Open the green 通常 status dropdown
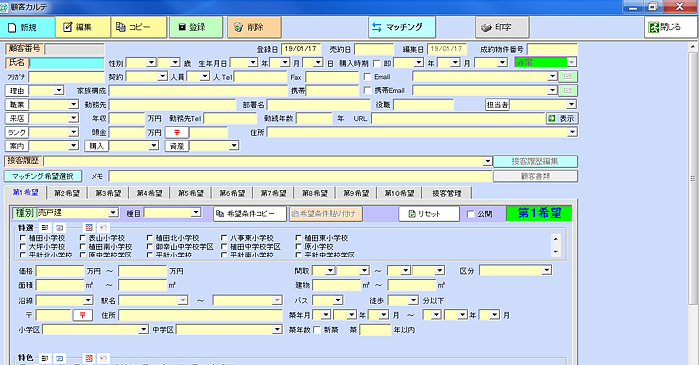700x365 pixels. [x=571, y=62]
